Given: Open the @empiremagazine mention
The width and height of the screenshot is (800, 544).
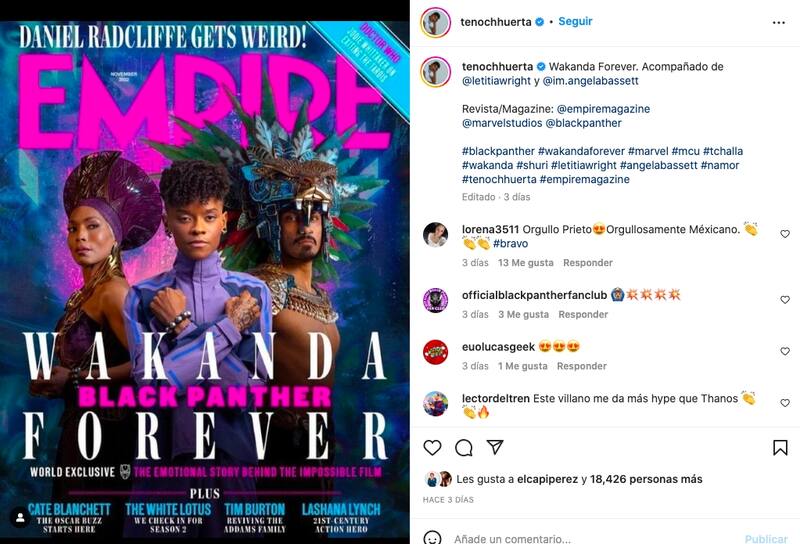Looking at the screenshot, I should 603,109.
